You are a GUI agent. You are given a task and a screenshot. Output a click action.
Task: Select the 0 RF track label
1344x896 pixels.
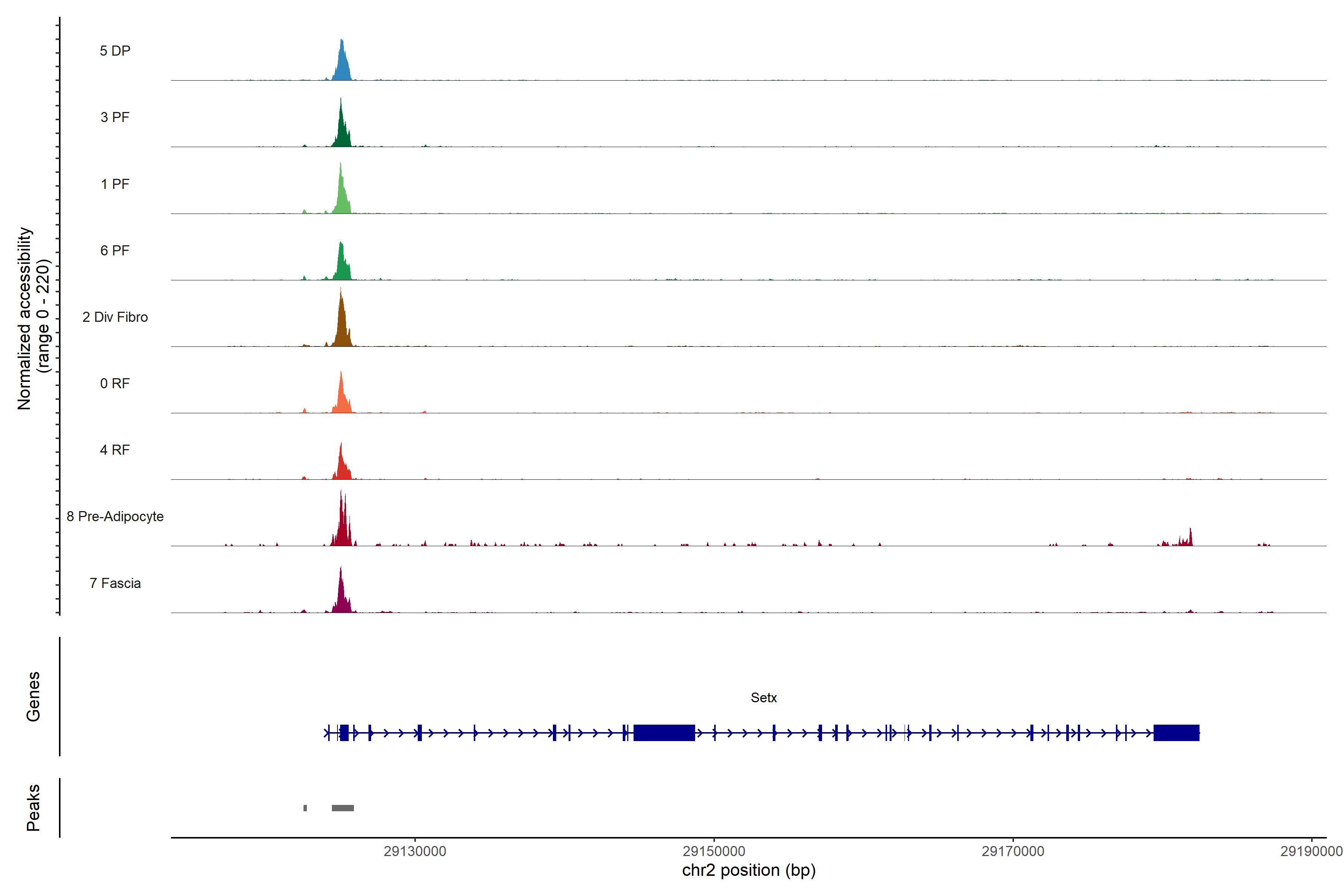[x=115, y=383]
